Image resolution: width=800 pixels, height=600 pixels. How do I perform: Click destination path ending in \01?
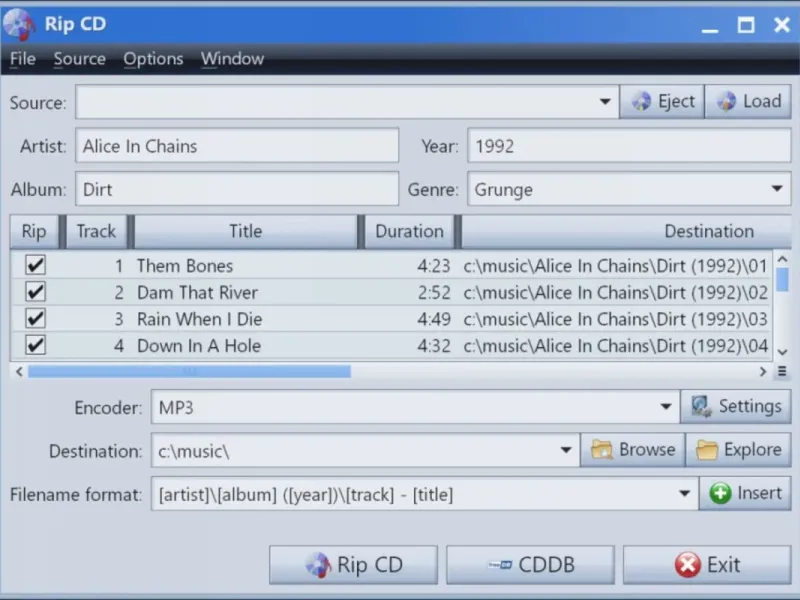pyautogui.click(x=615, y=266)
